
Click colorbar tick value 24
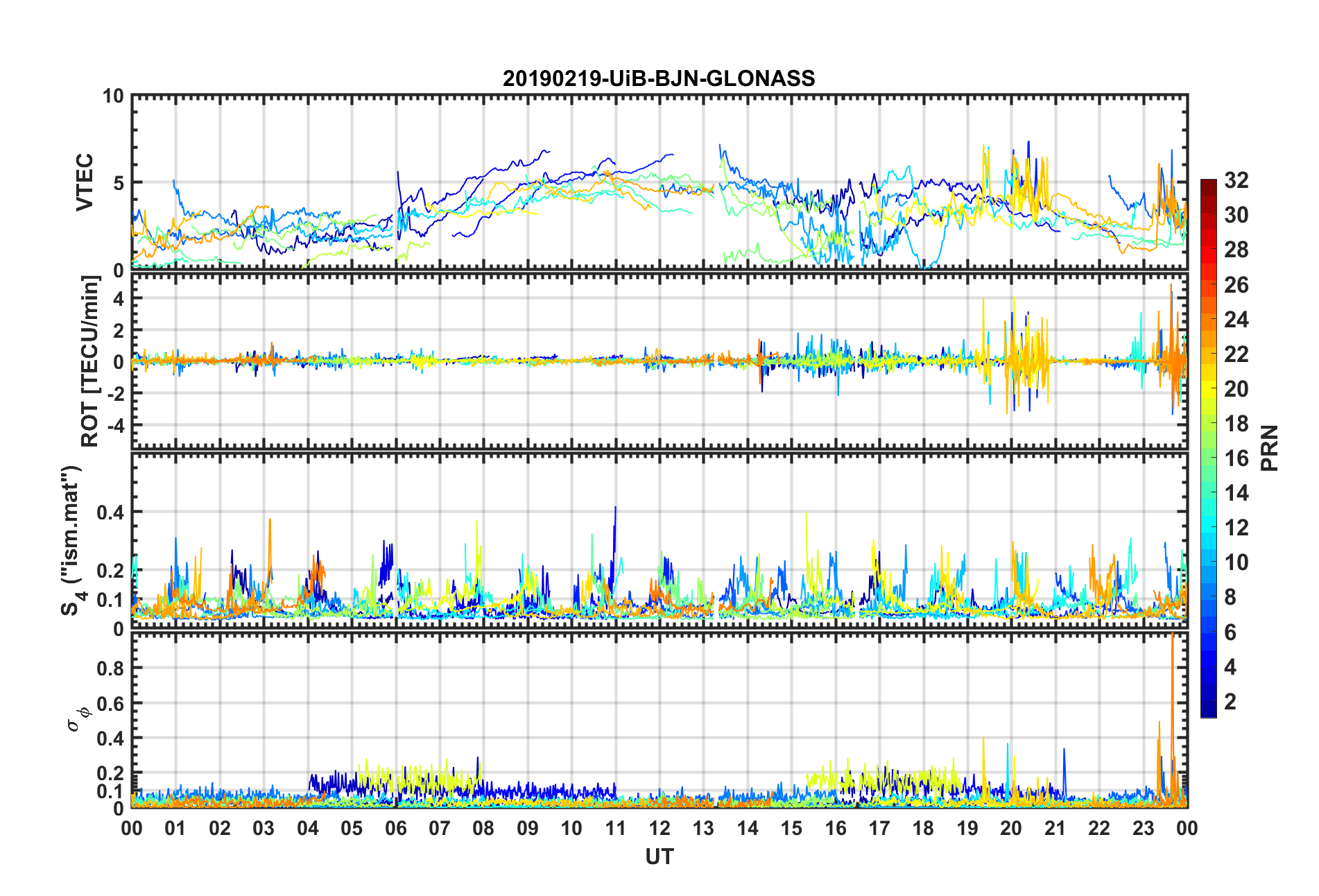[x=1236, y=320]
